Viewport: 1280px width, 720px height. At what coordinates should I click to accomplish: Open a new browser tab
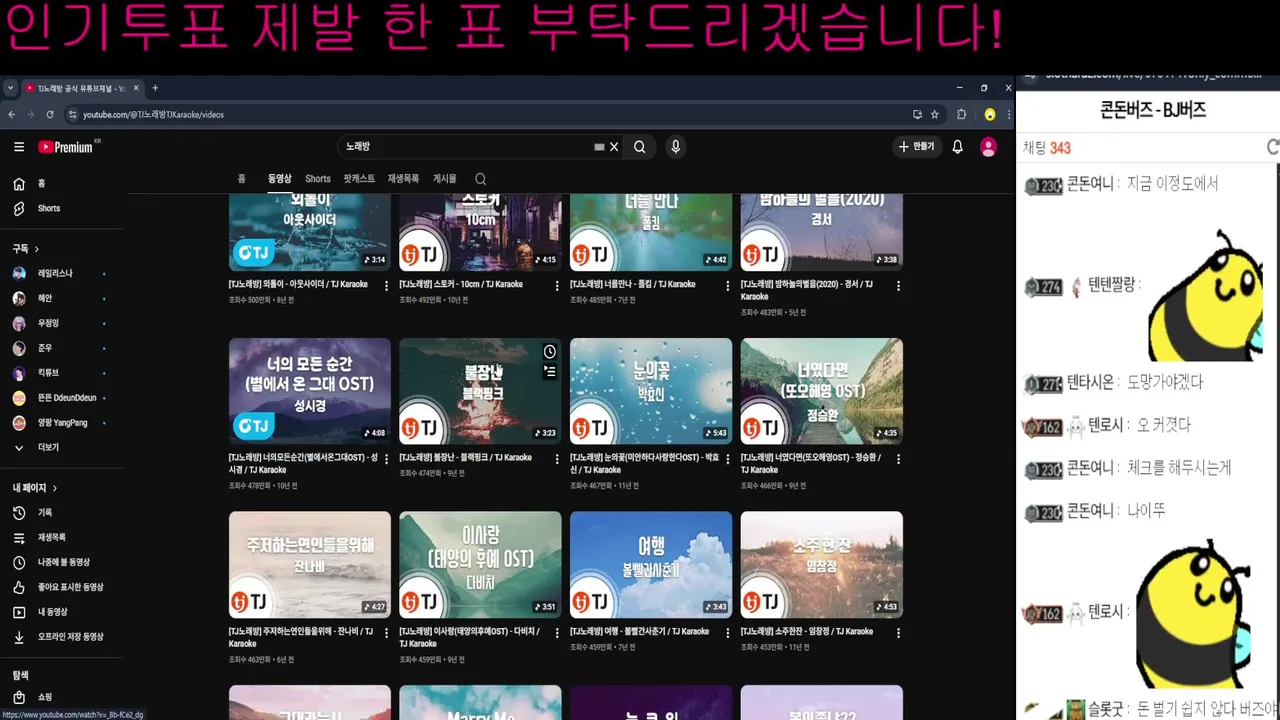click(x=155, y=88)
